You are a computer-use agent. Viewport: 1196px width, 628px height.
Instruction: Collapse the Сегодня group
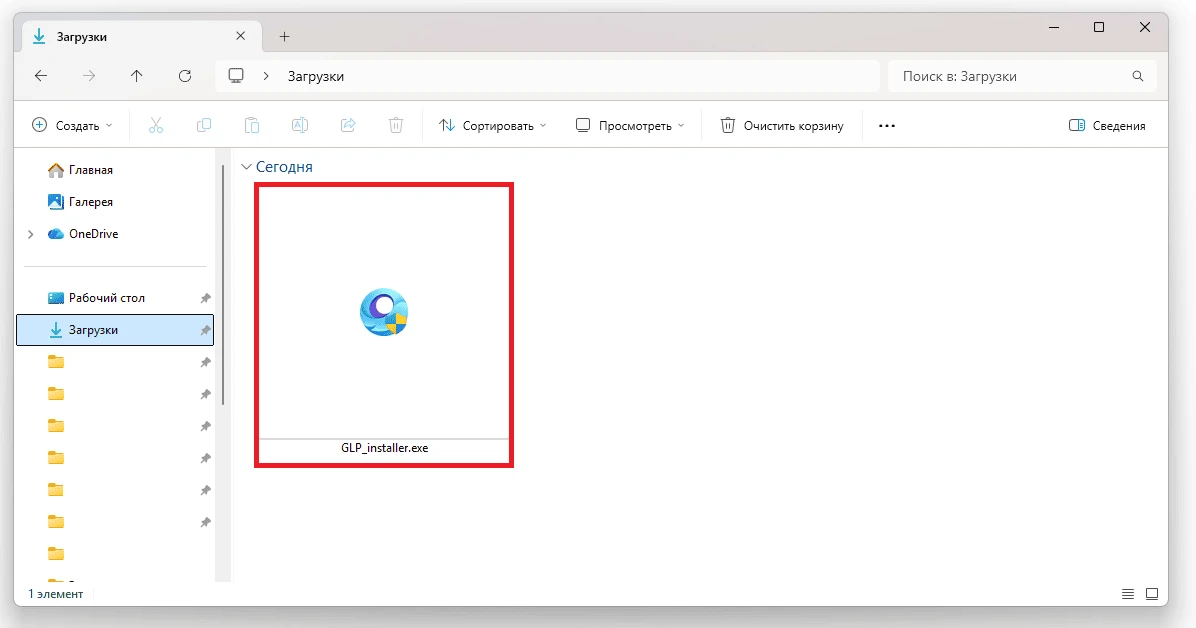246,168
